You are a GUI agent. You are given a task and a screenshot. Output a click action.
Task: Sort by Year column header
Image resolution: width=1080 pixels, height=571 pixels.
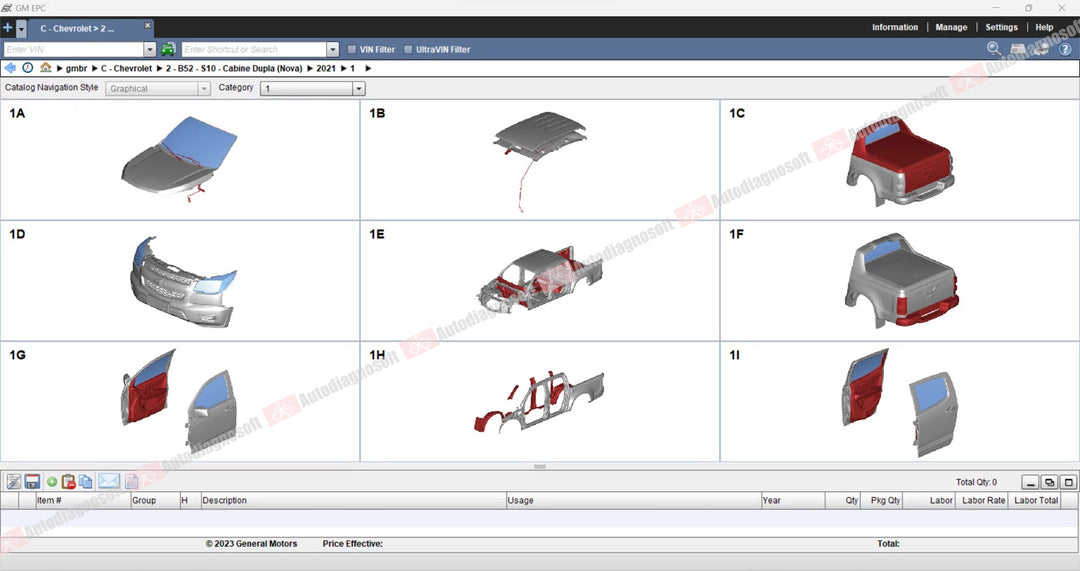[793, 501]
